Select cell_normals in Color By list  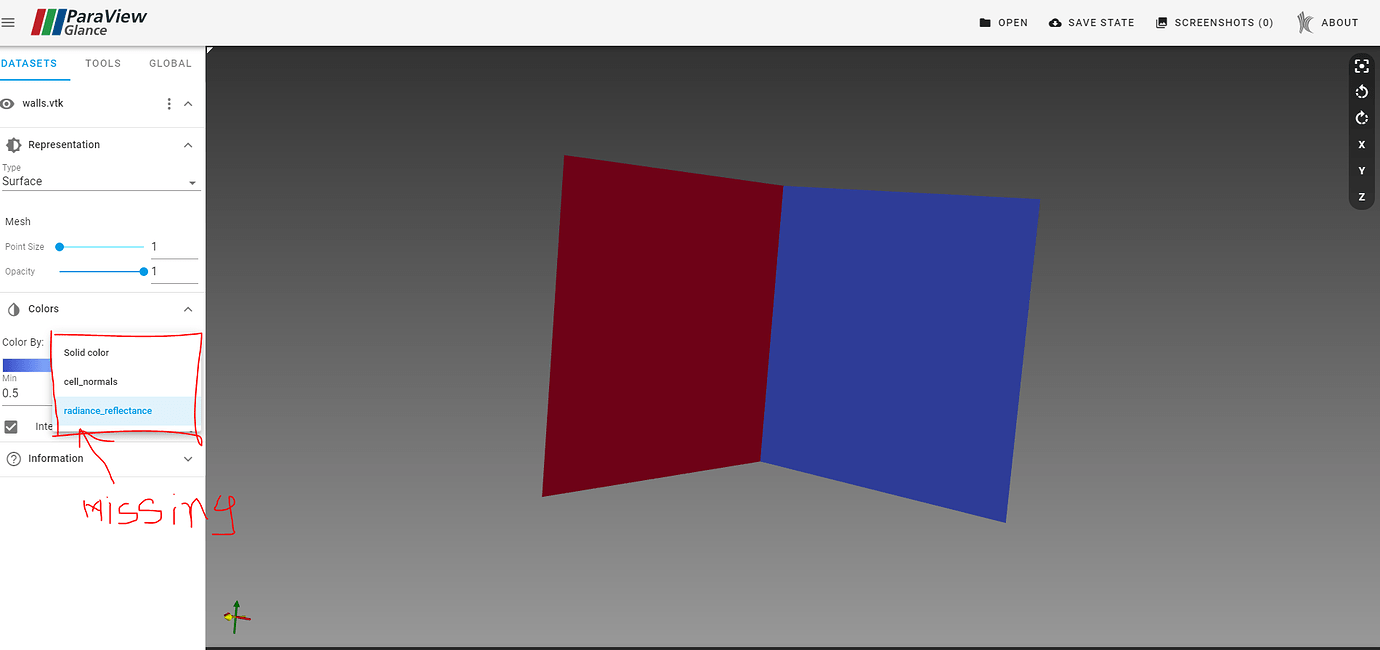127,382
